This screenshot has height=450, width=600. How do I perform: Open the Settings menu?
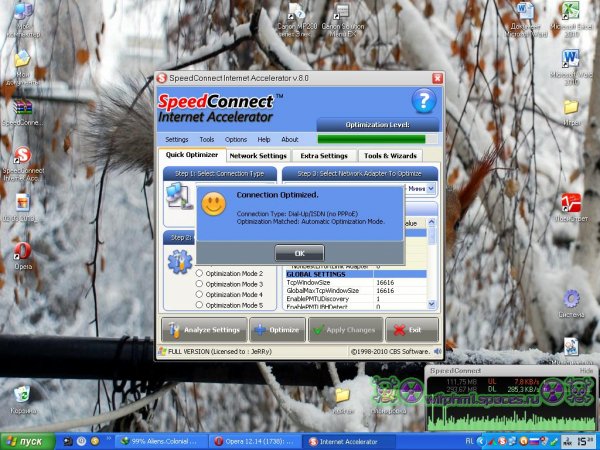176,139
